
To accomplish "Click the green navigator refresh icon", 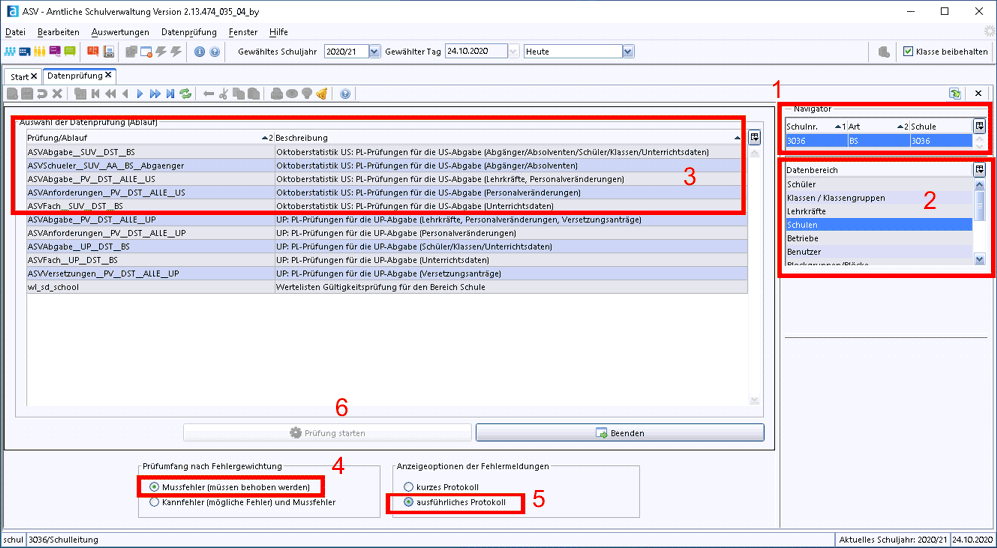I will pos(956,94).
